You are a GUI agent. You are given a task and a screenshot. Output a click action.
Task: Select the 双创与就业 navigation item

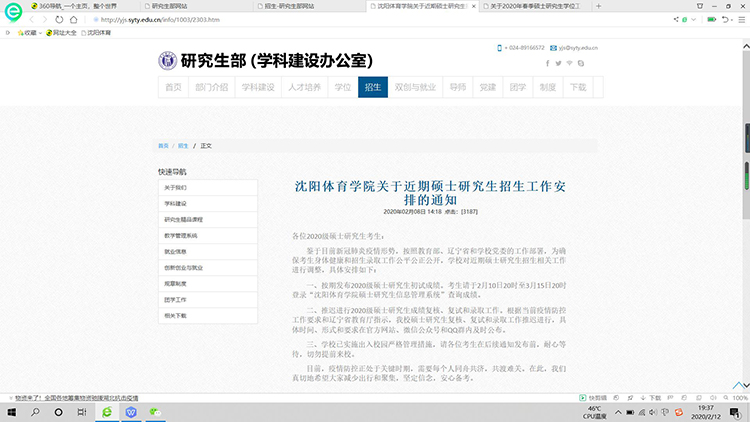(x=414, y=87)
